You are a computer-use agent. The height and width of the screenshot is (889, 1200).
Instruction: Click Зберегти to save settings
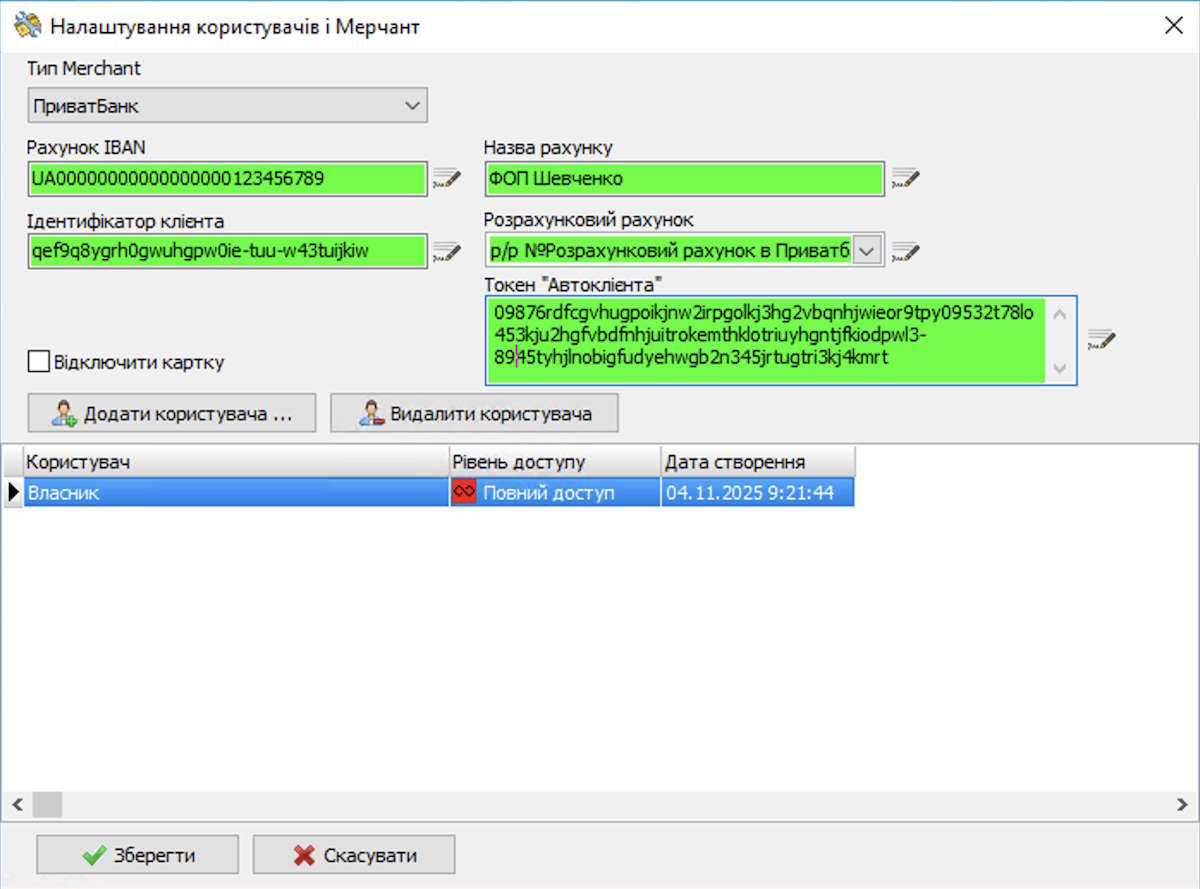(138, 856)
